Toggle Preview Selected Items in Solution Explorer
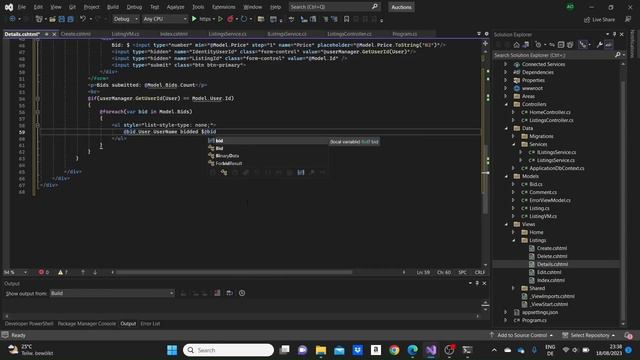 (x=608, y=44)
